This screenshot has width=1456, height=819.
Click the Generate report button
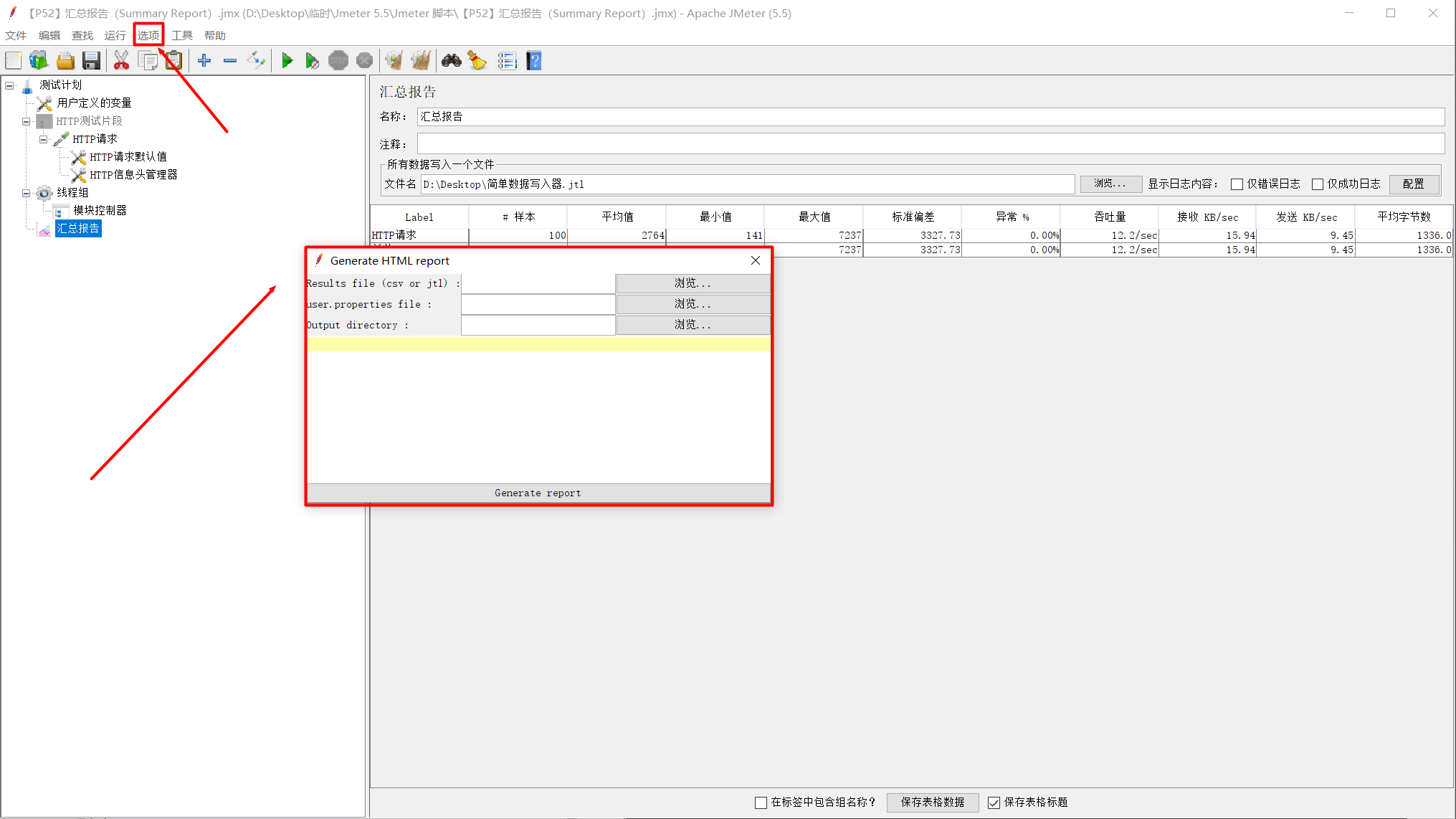[x=538, y=493]
